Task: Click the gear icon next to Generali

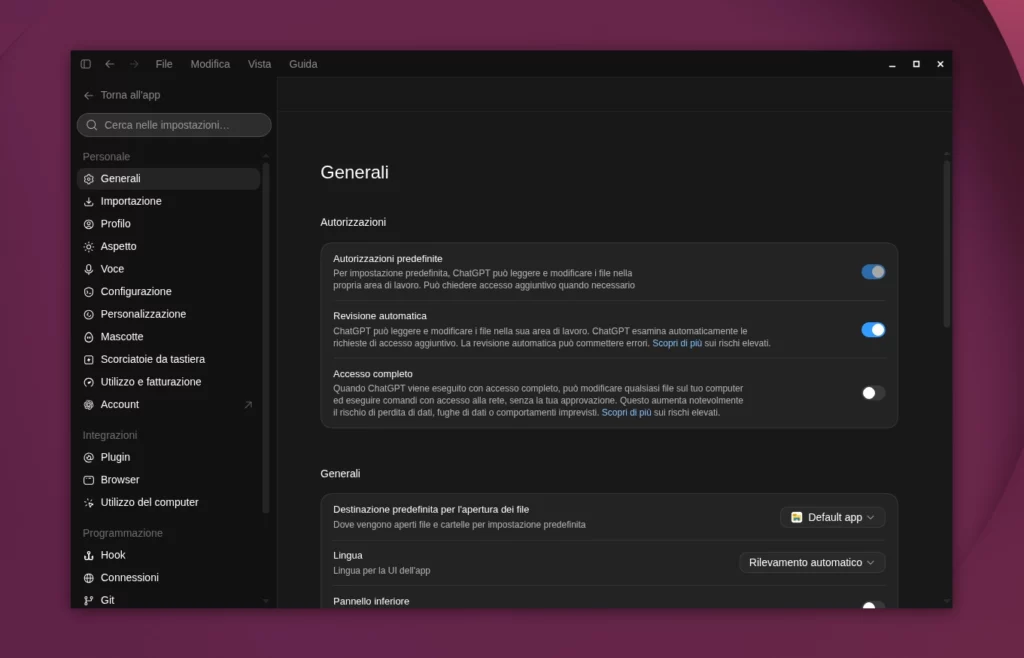Action: coord(89,179)
